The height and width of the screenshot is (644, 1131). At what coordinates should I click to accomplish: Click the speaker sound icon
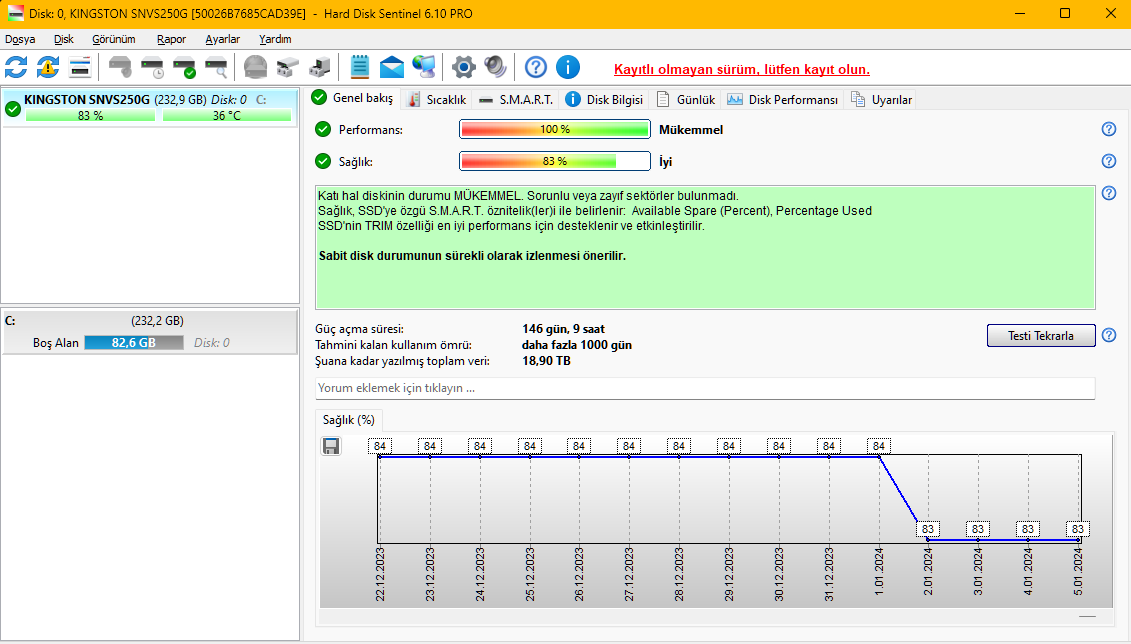(495, 67)
